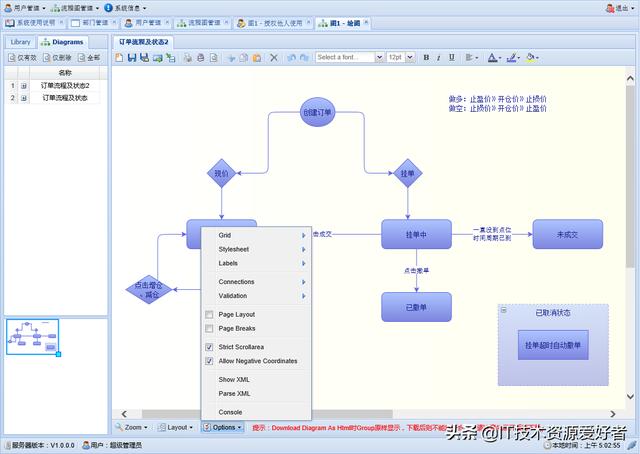
Task: Switch to the 图1 - 授权他人使用 tab
Action: pyautogui.click(x=271, y=23)
